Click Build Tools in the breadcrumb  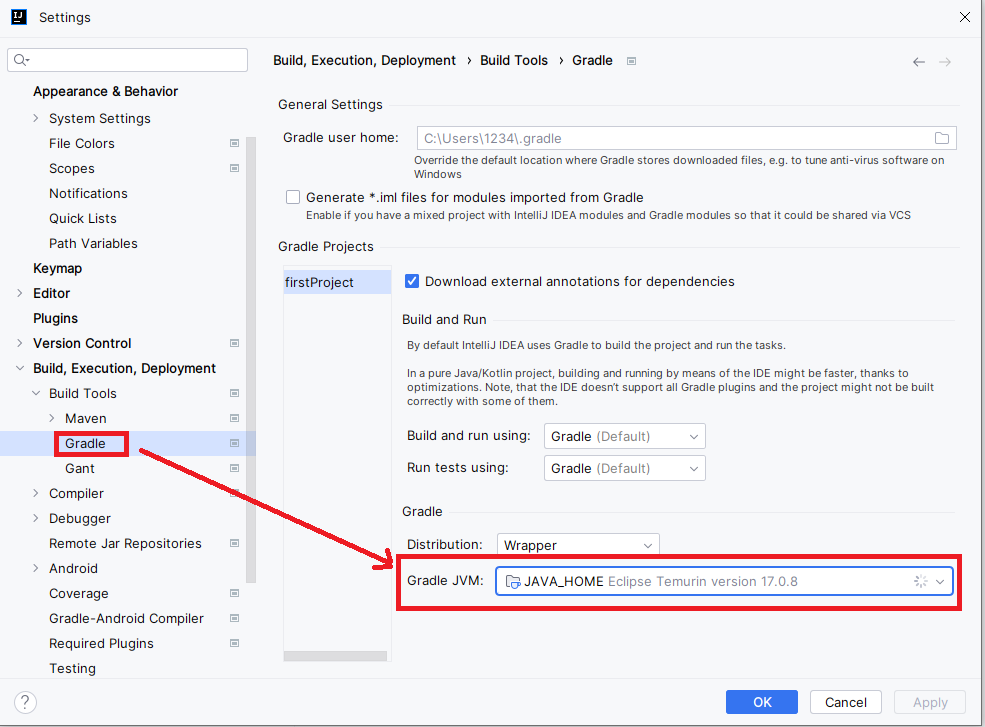tap(514, 60)
